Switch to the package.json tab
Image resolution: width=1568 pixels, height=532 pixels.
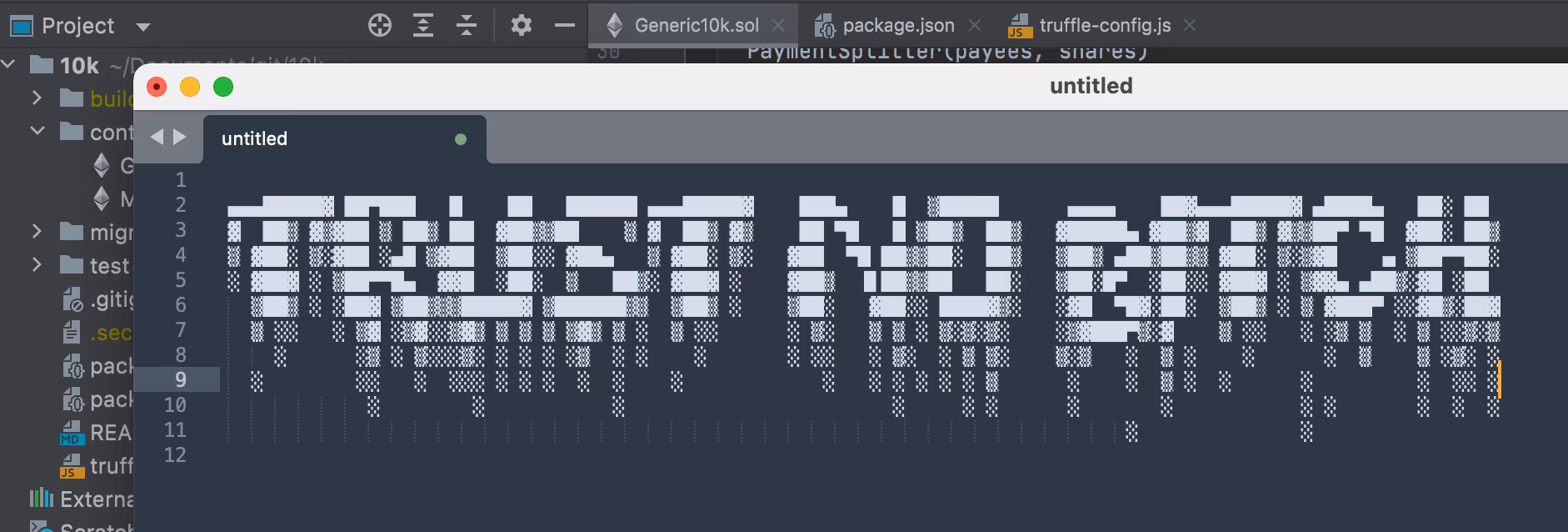click(x=897, y=26)
